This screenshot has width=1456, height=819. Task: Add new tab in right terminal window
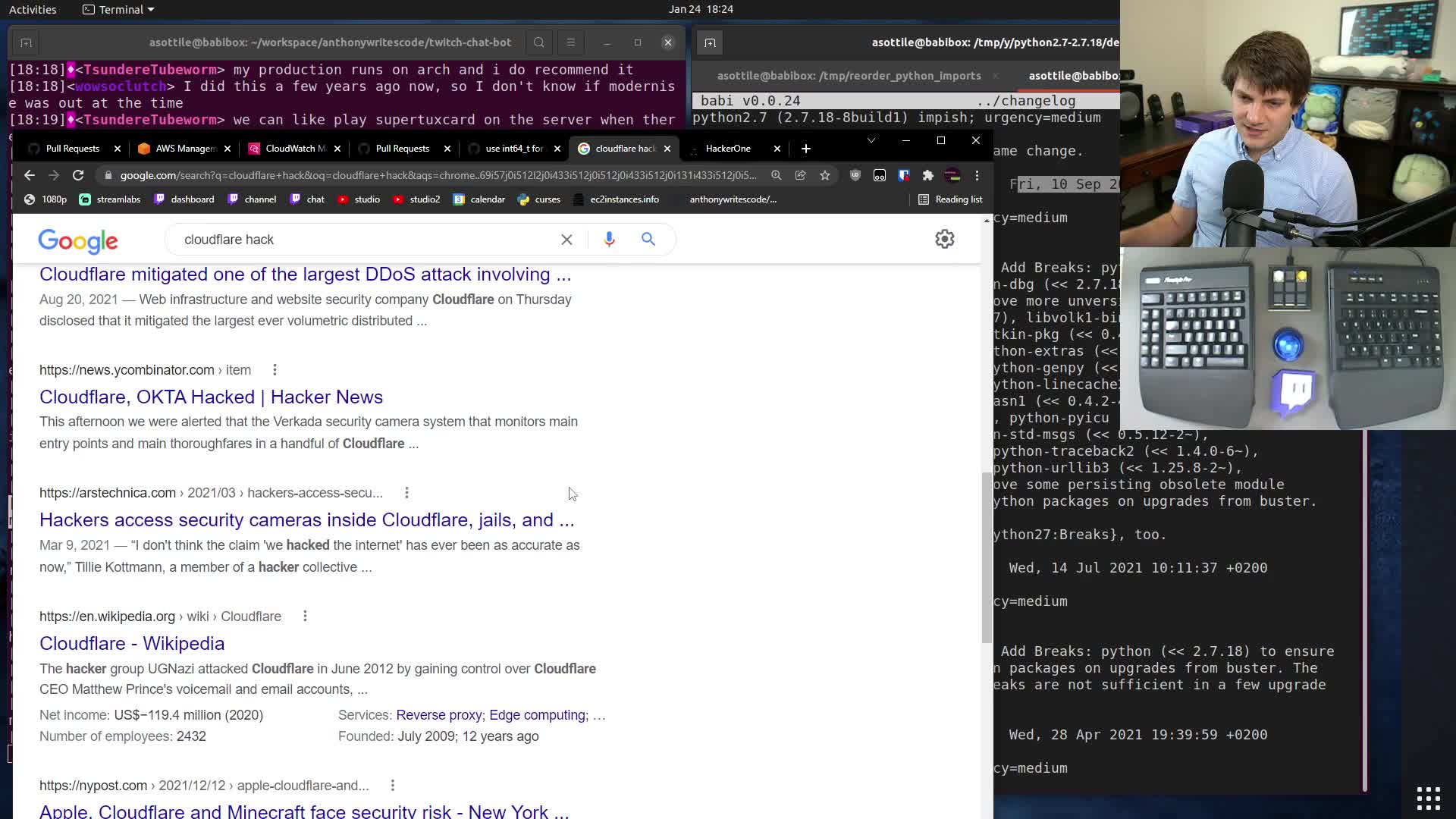coord(710,42)
